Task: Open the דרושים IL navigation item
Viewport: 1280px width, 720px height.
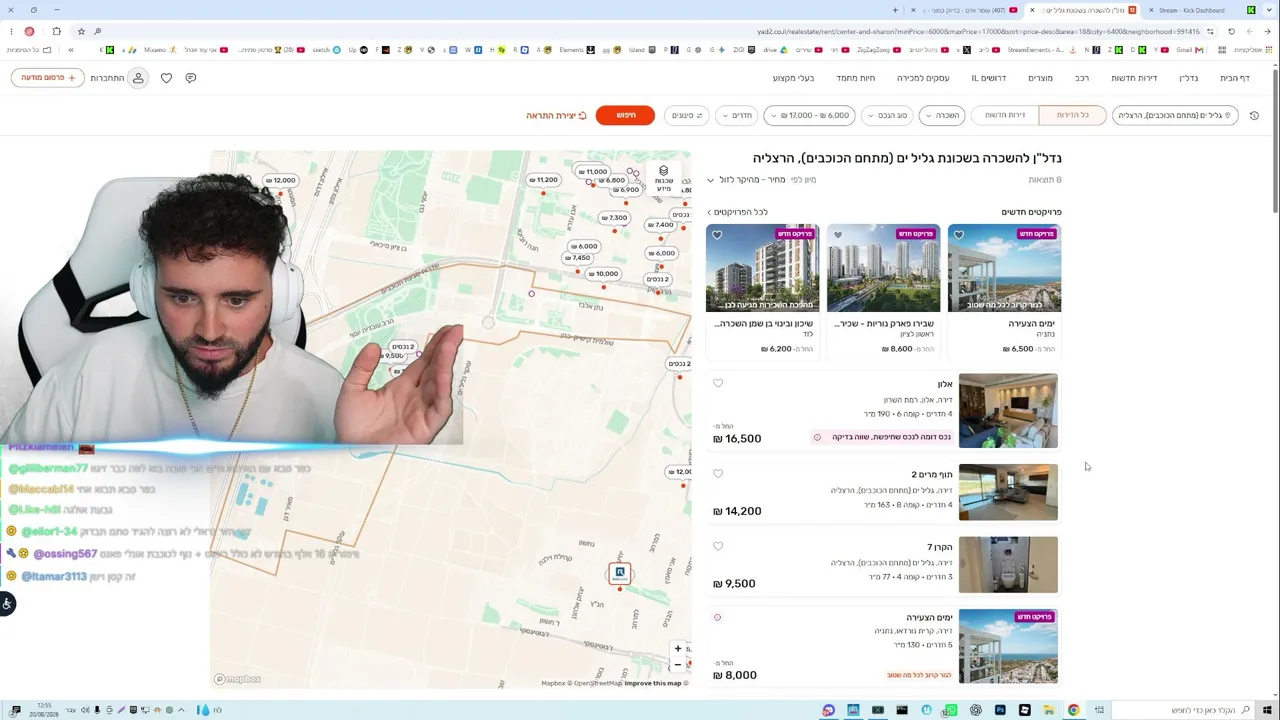Action: pos(989,78)
